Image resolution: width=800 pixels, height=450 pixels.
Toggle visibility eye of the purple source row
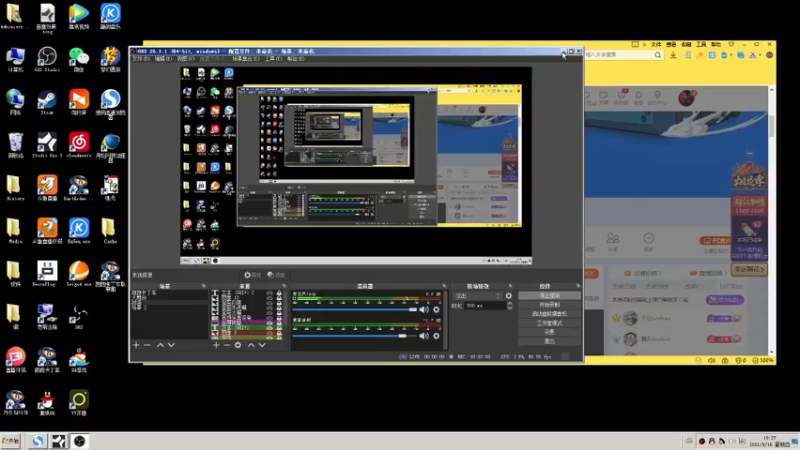coord(269,322)
